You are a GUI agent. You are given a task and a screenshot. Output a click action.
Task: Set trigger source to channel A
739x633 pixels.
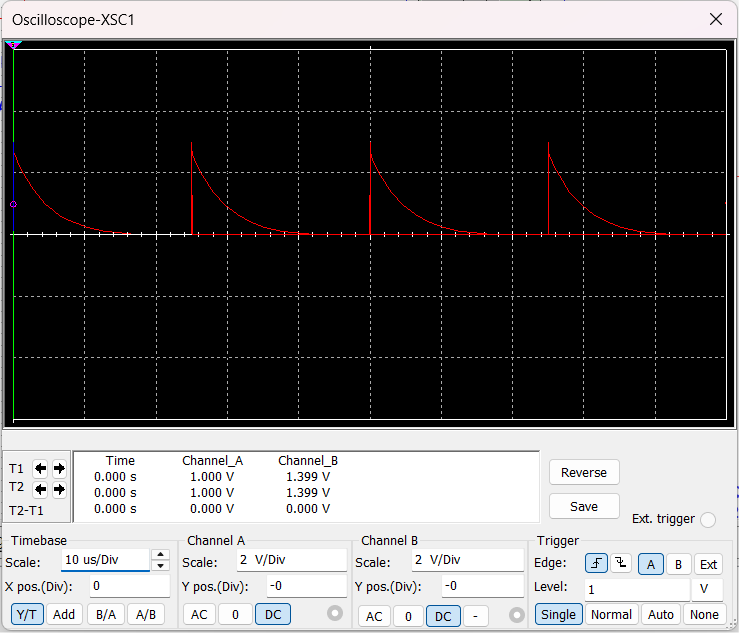coord(651,564)
